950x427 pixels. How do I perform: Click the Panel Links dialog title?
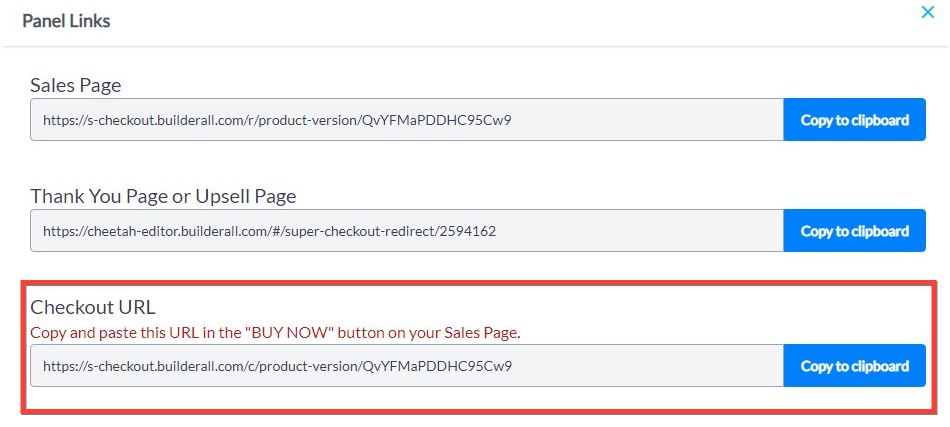click(x=66, y=21)
